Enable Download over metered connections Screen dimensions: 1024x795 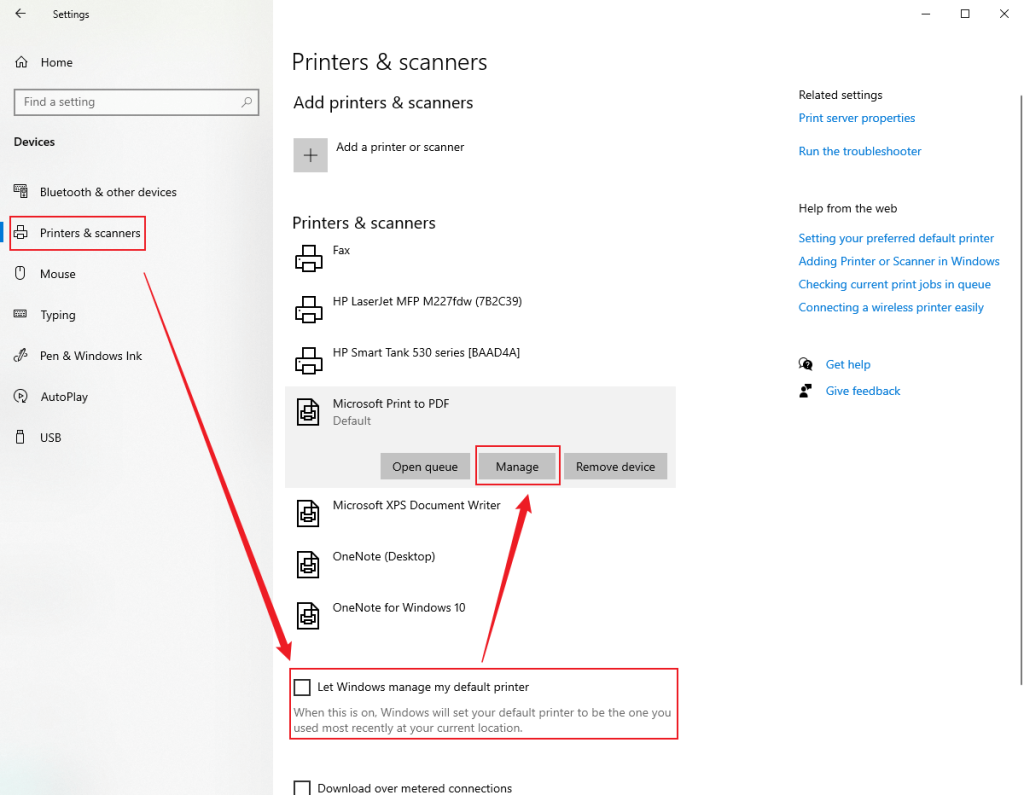tap(302, 788)
